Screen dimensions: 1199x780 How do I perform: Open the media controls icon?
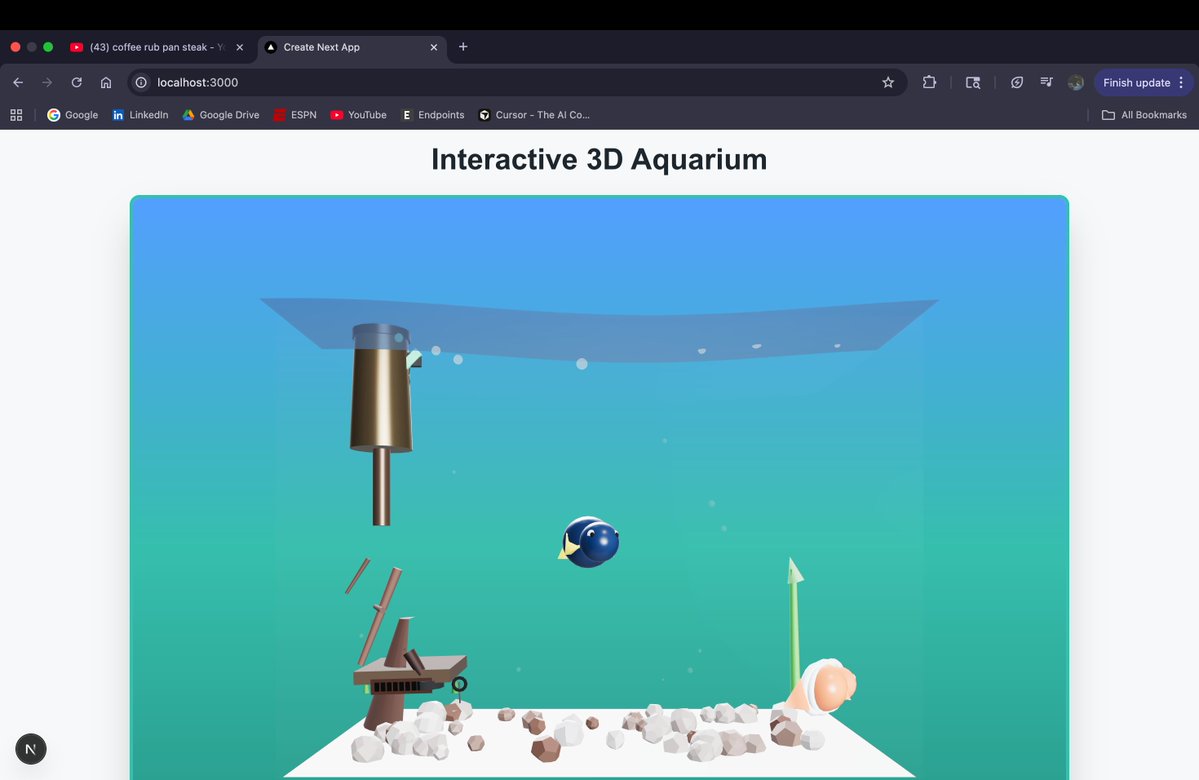[1047, 83]
